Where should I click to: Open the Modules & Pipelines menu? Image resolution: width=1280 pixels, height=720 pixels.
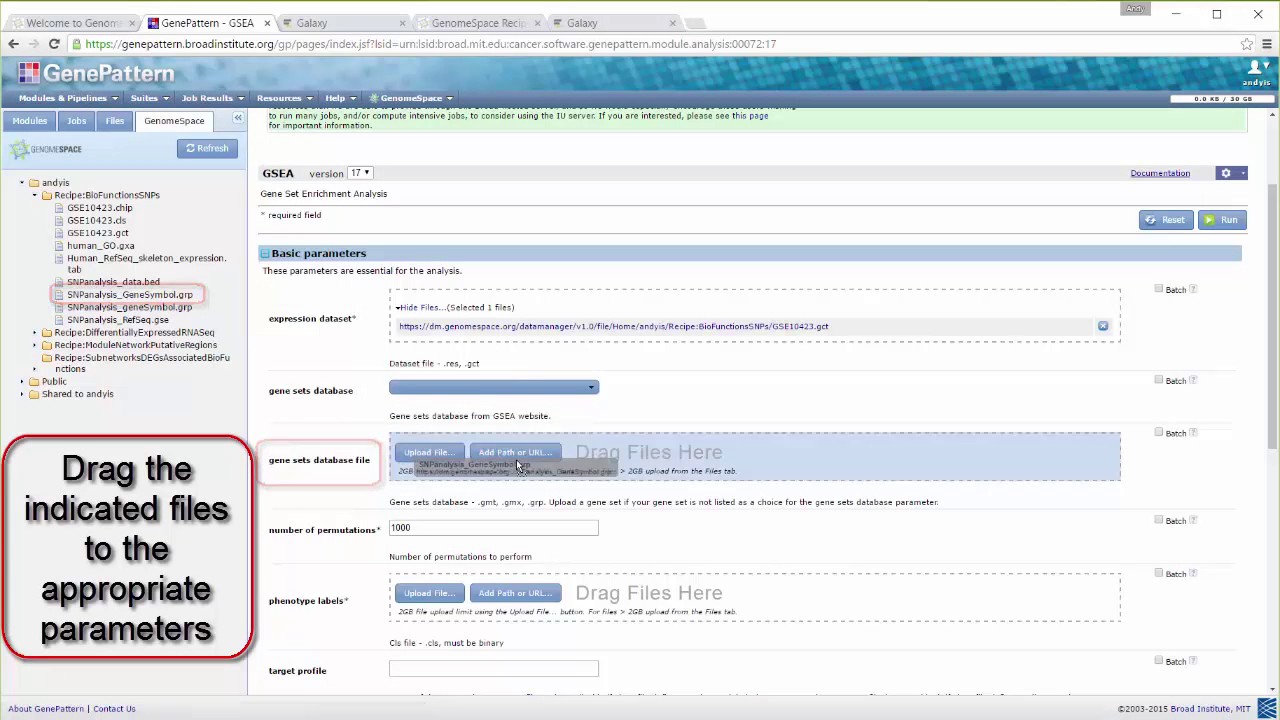point(68,98)
